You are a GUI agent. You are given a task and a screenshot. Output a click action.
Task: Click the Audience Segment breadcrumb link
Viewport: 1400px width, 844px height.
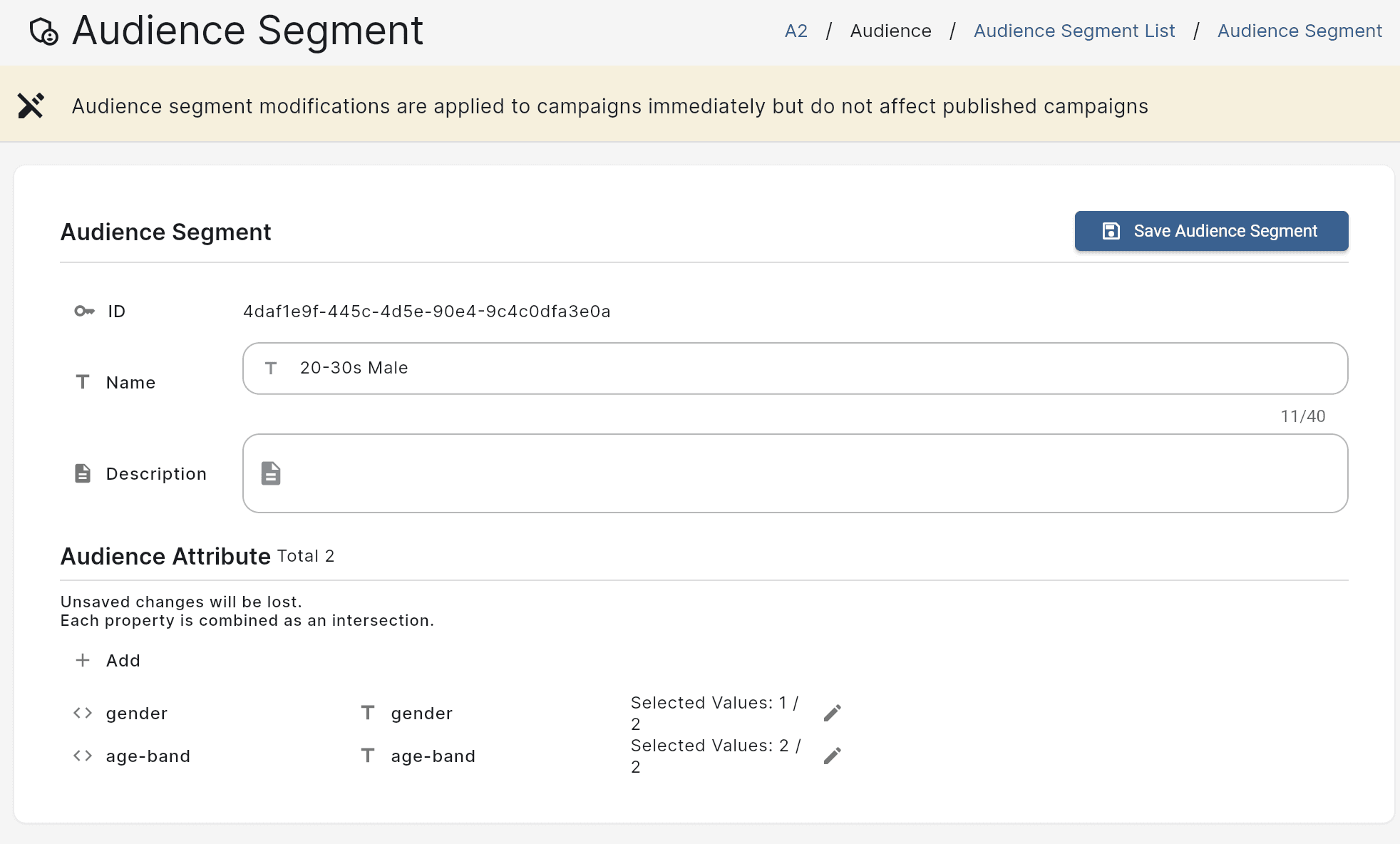(1299, 31)
